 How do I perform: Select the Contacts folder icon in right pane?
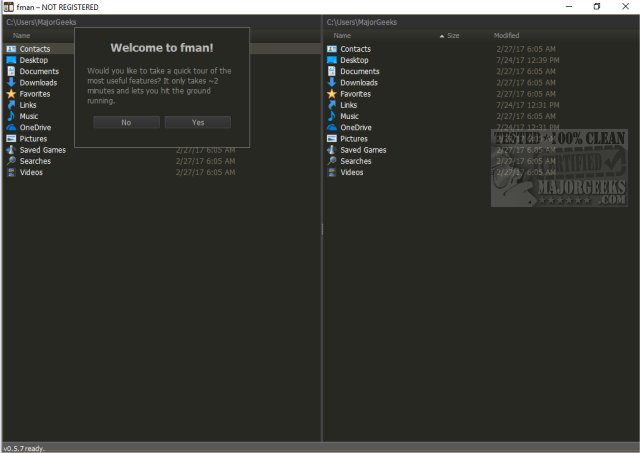point(331,49)
